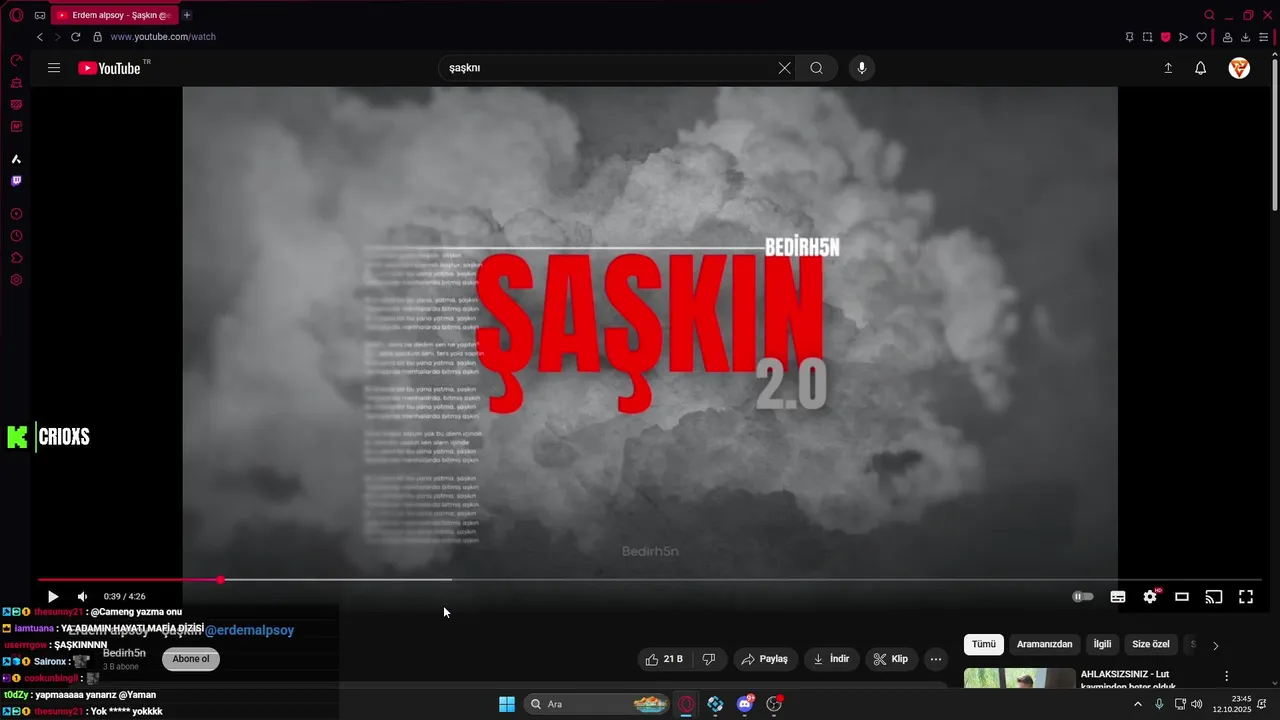Switch to theater mode
Image resolution: width=1280 pixels, height=720 pixels.
point(1182,597)
